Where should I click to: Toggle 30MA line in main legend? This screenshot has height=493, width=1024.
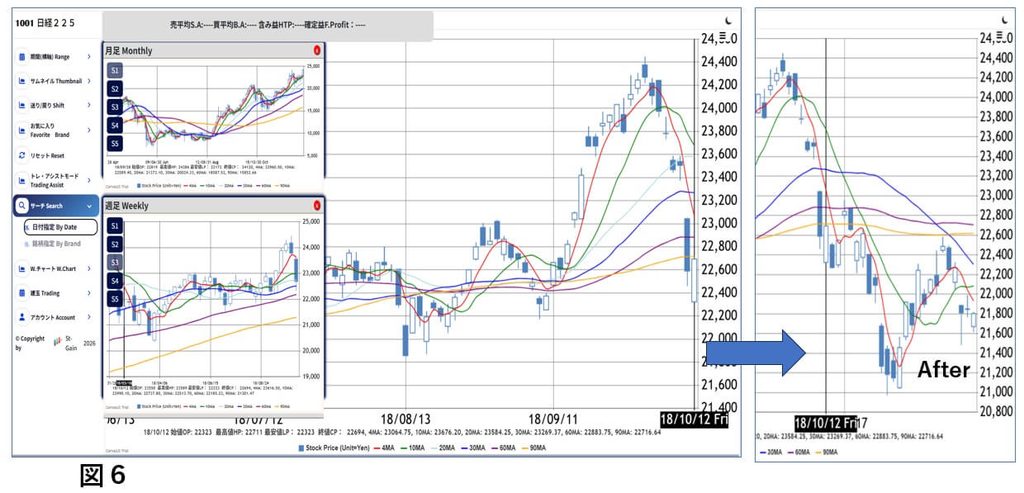click(x=471, y=448)
